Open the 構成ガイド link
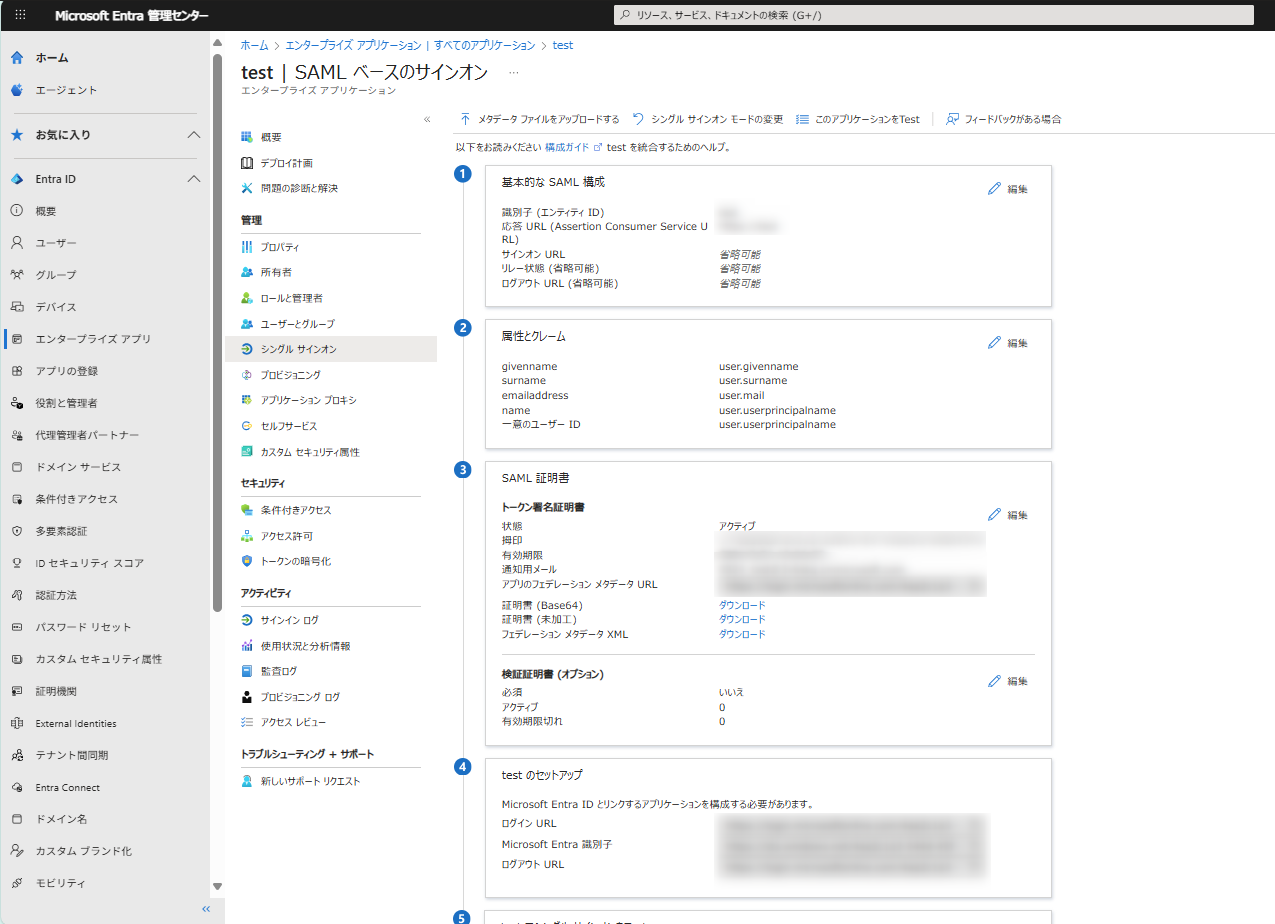The width and height of the screenshot is (1275, 924). click(566, 147)
